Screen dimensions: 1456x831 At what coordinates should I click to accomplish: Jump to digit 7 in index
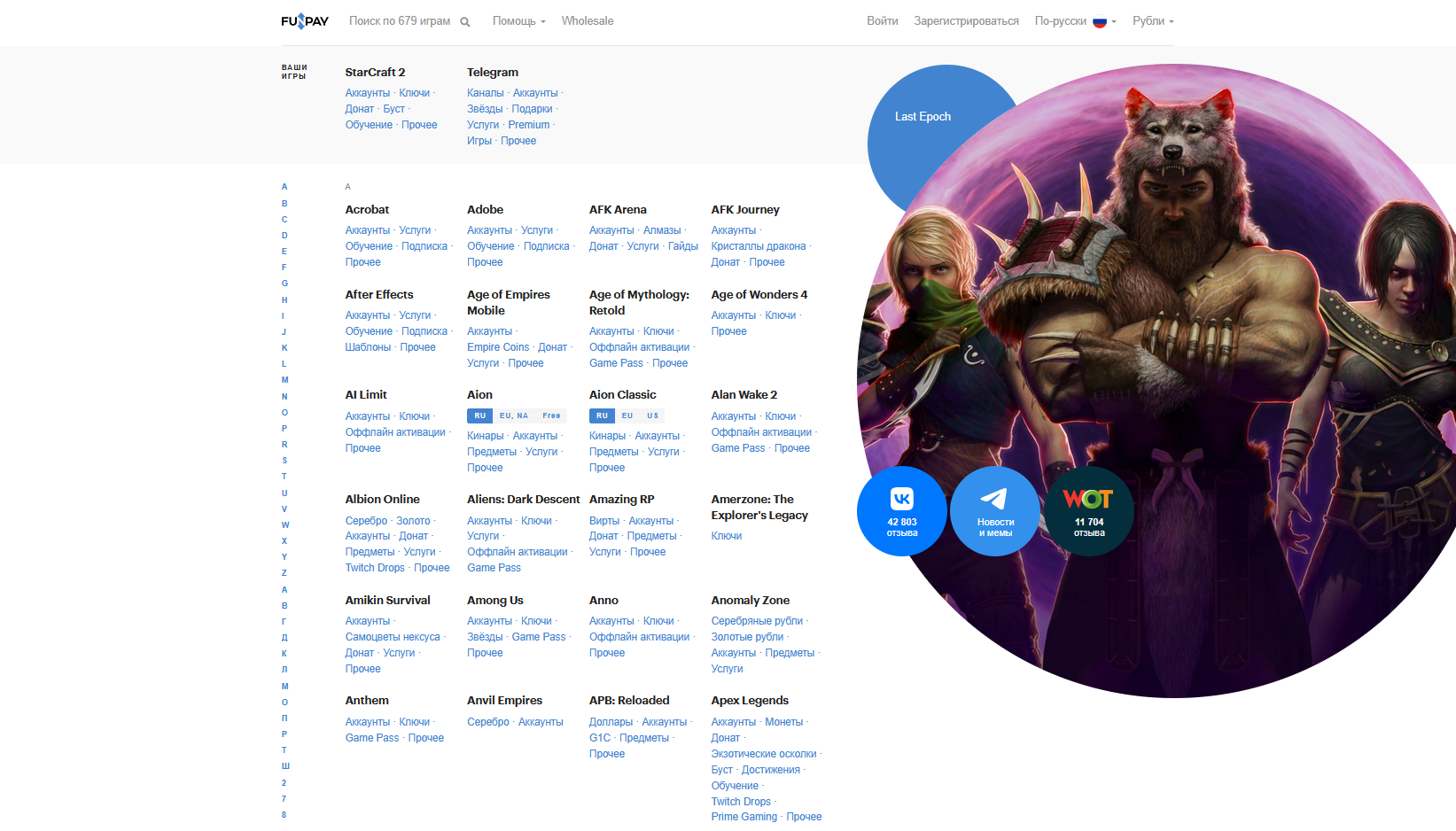tap(284, 799)
